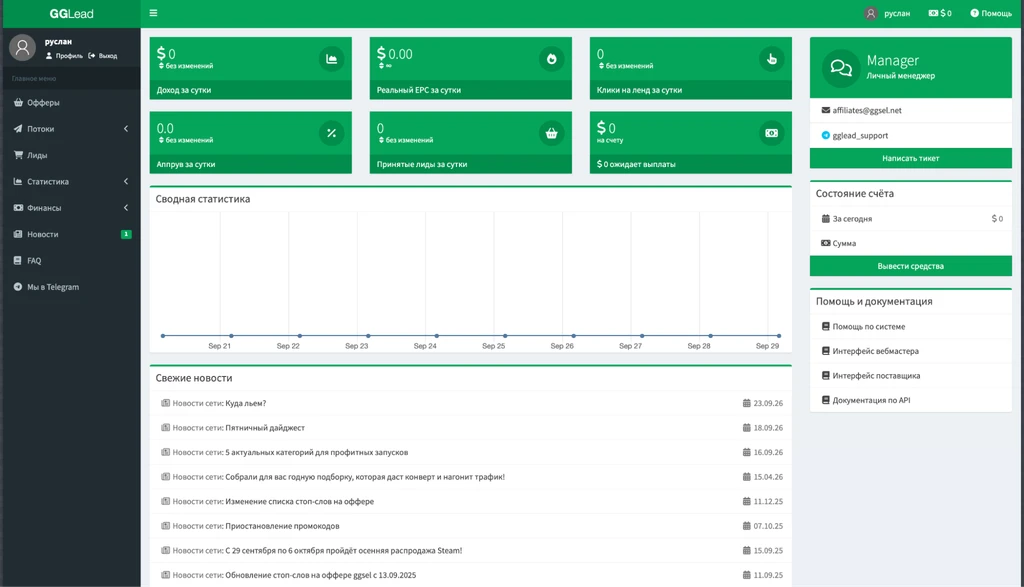
Task: Open the Профиль link under username
Action: click(64, 56)
